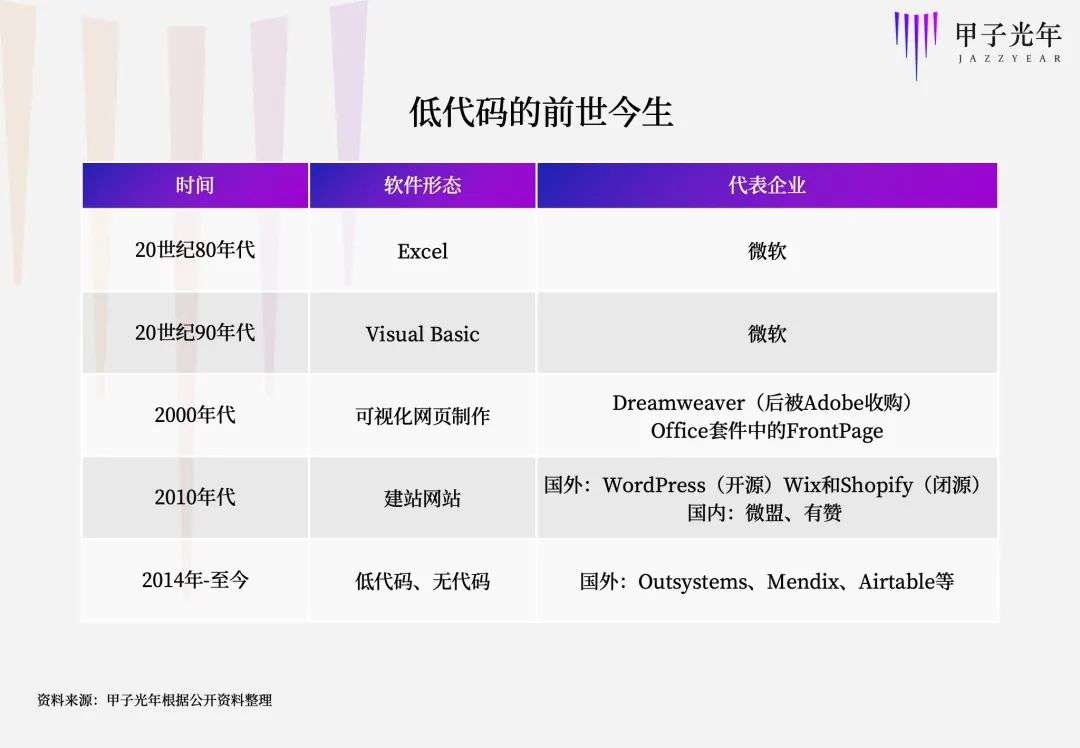Click the cell 2010年代
This screenshot has height=748, width=1080.
coord(195,497)
